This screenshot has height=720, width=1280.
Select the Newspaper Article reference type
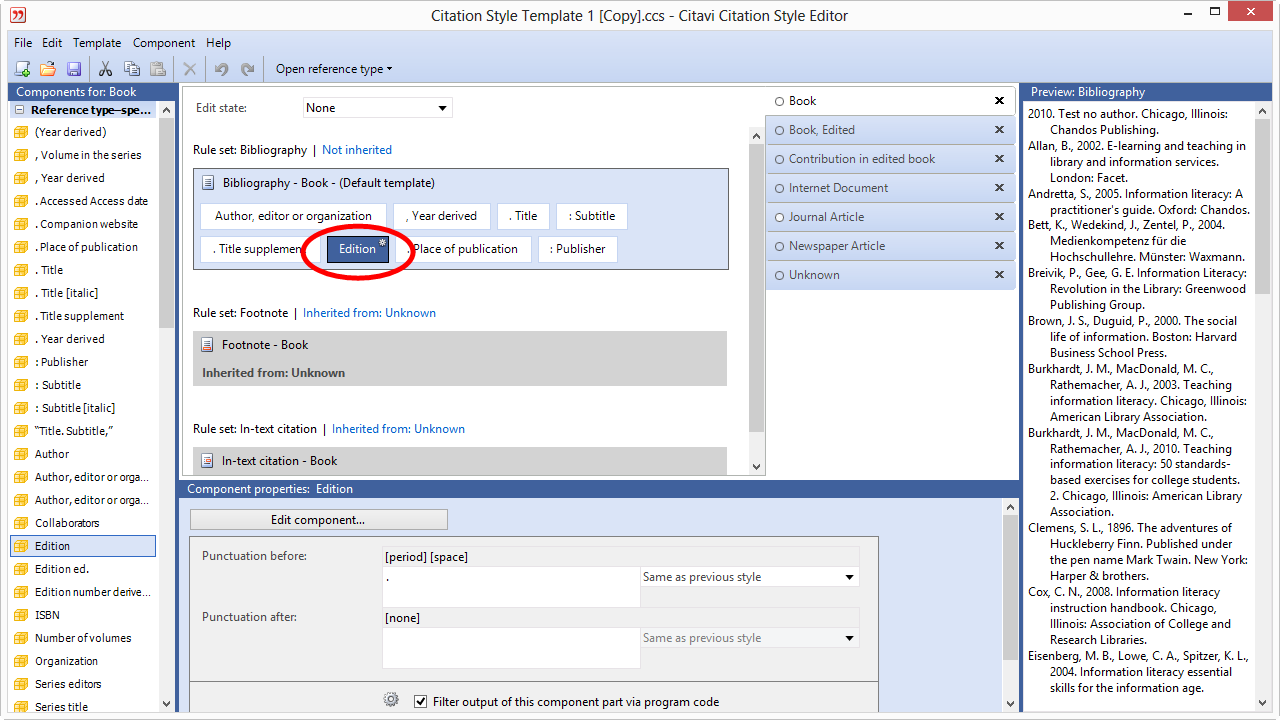890,246
